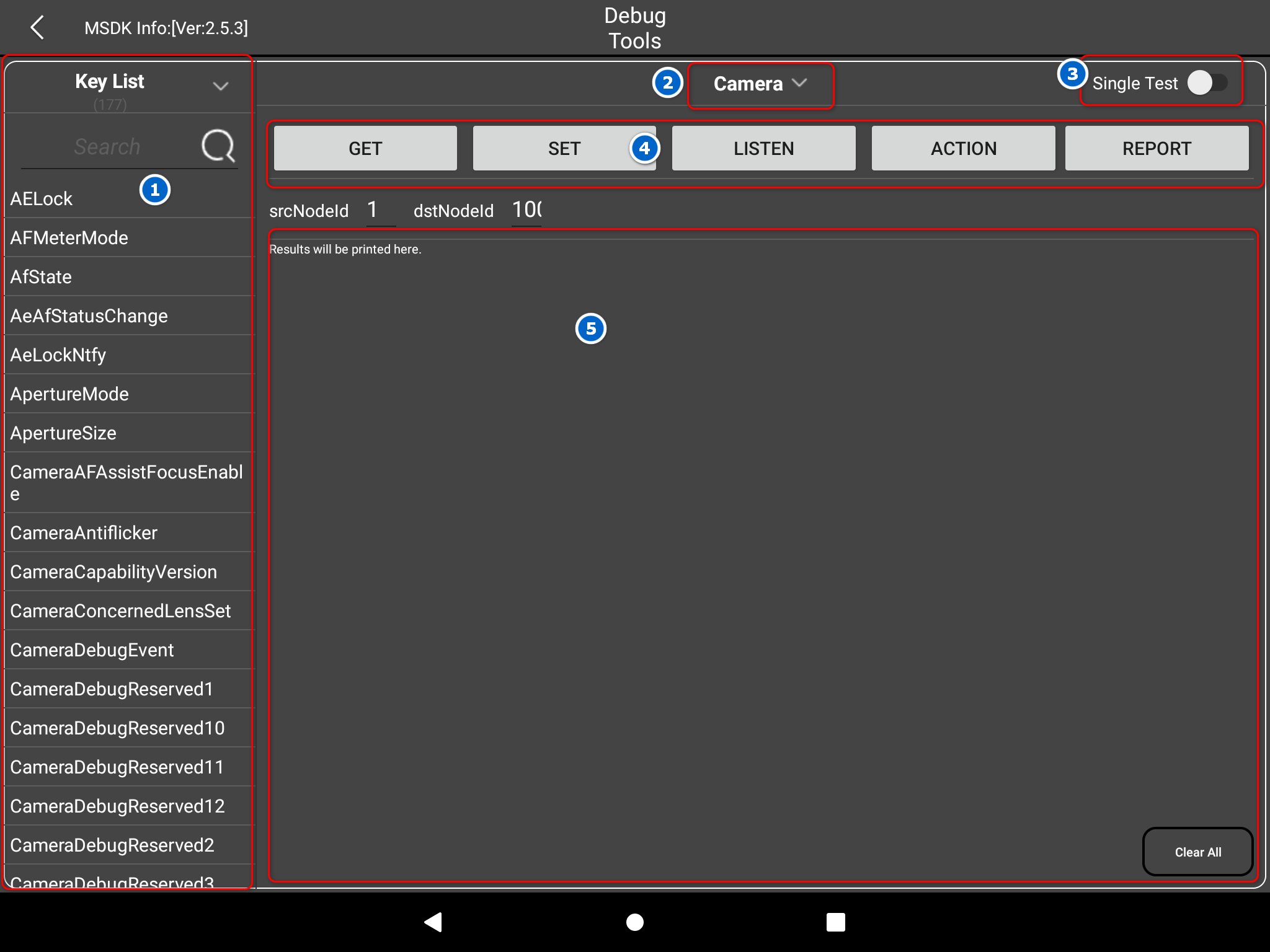Click the results output text area
This screenshot has width=1270, height=952.
coord(763,555)
